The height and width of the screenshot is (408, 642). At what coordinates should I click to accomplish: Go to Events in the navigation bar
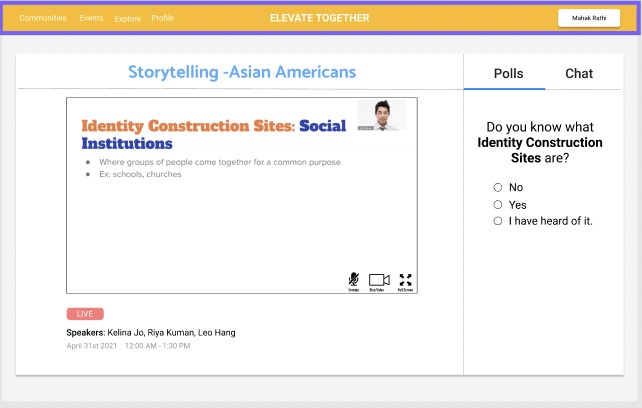[91, 18]
